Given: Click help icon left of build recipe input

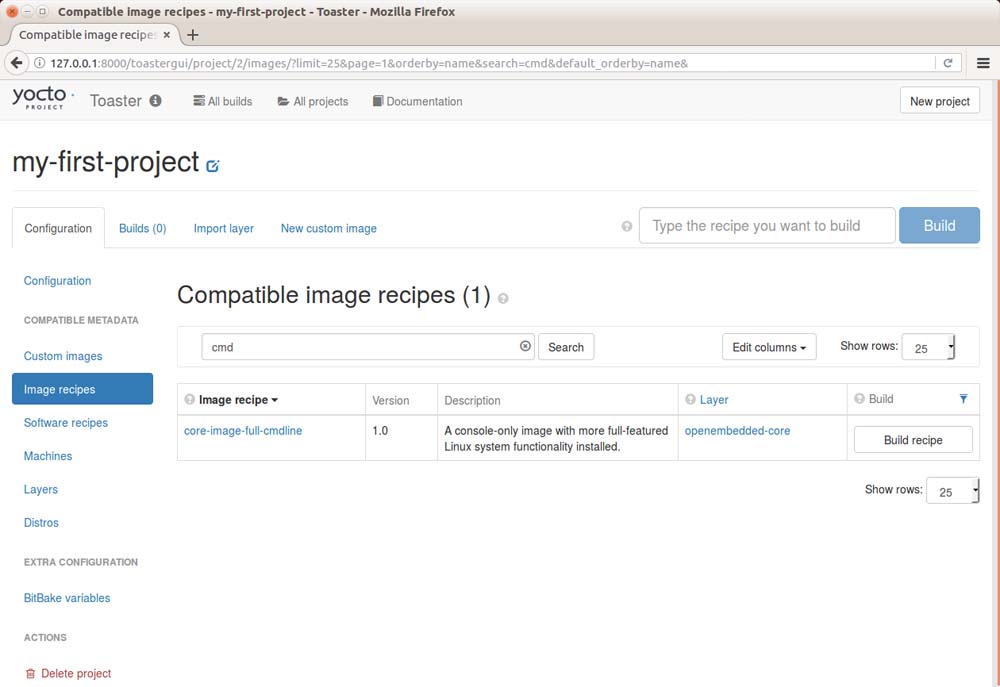Looking at the screenshot, I should point(627,227).
